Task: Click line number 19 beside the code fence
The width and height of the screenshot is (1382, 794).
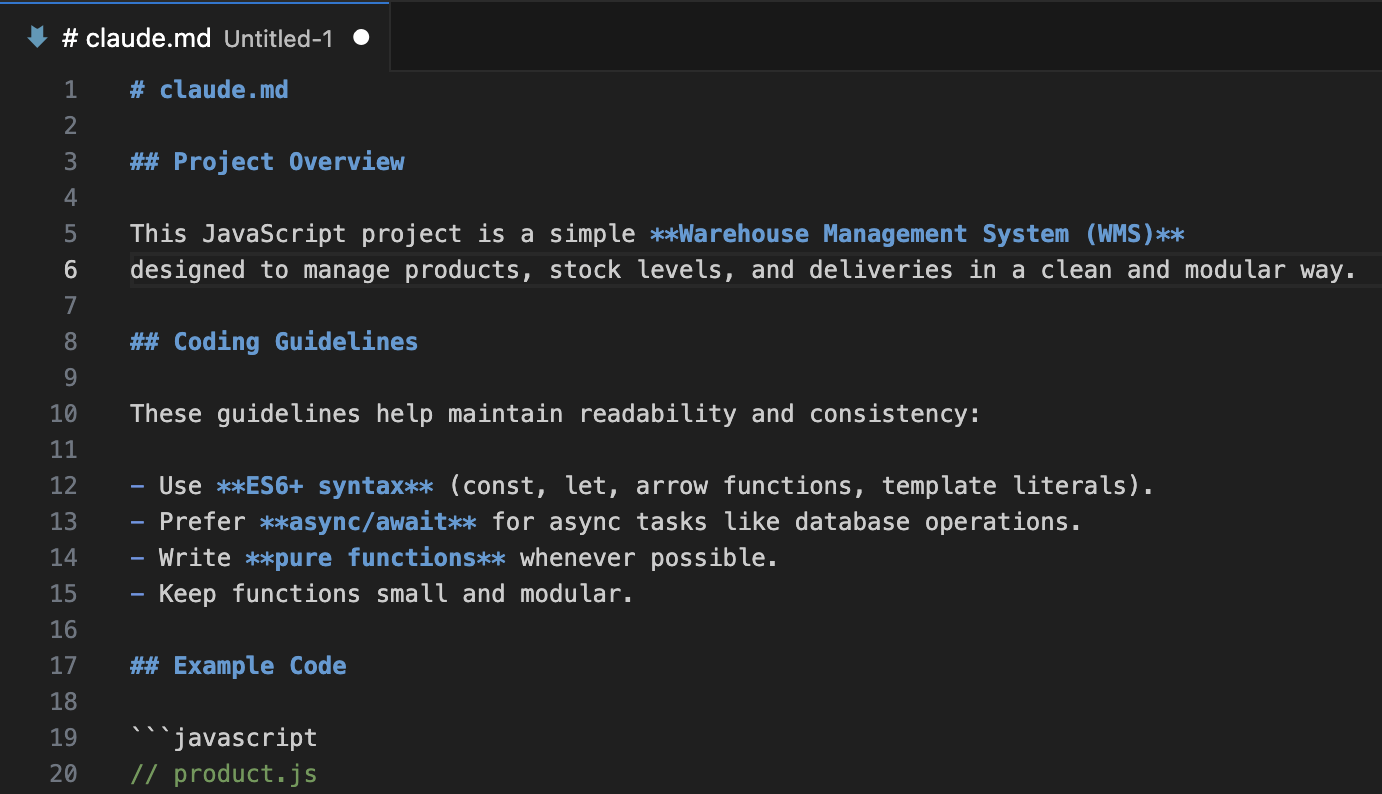Action: pos(64,737)
